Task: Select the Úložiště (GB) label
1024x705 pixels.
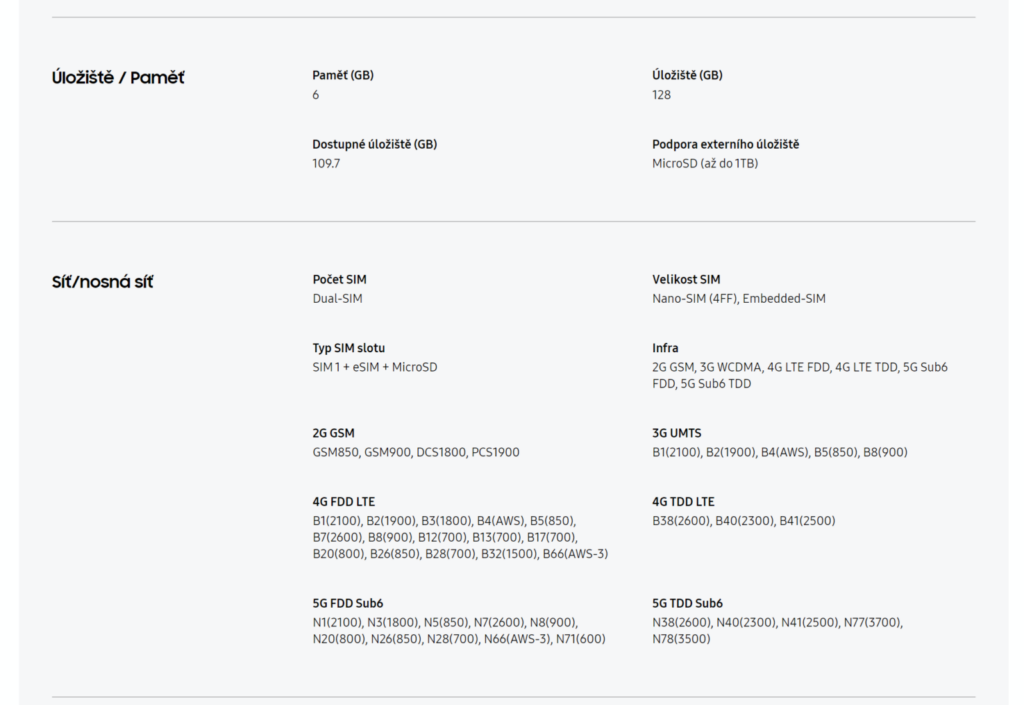Action: tap(687, 75)
